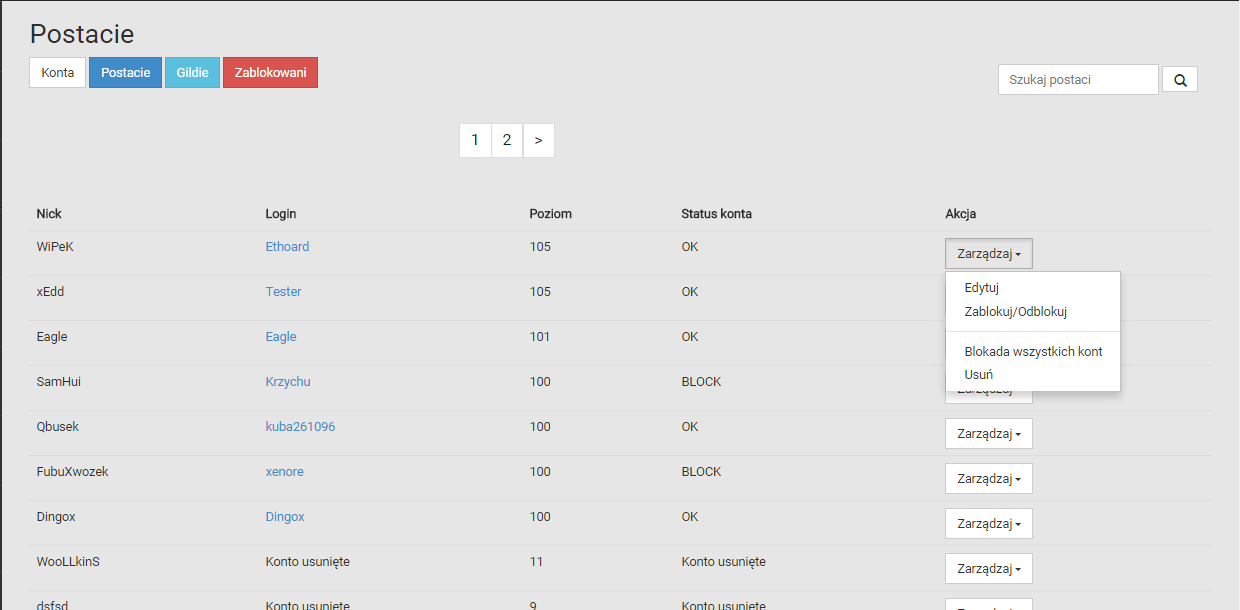Open the Tester login link
The width and height of the screenshot is (1240, 610).
283,292
